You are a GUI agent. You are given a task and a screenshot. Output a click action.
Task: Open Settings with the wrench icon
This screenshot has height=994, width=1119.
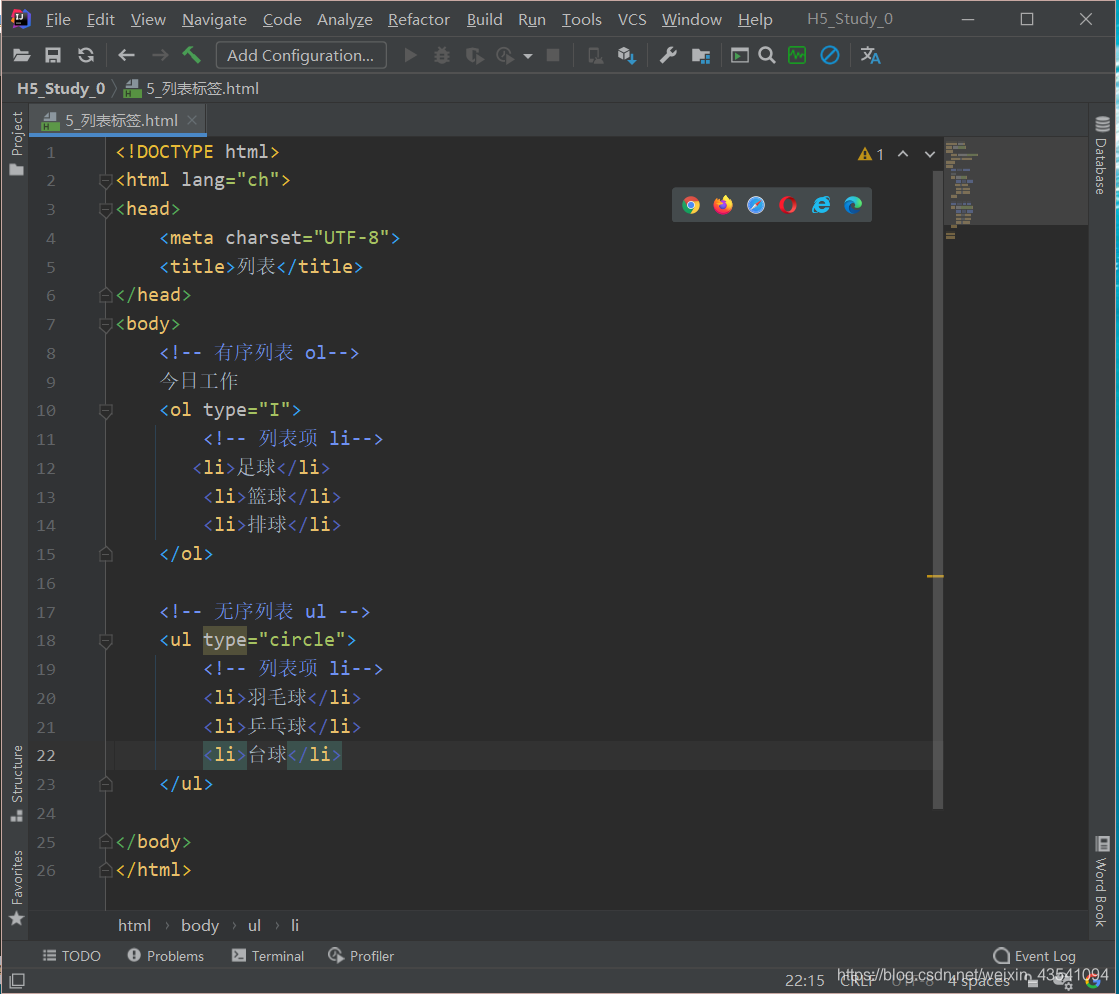click(x=668, y=55)
